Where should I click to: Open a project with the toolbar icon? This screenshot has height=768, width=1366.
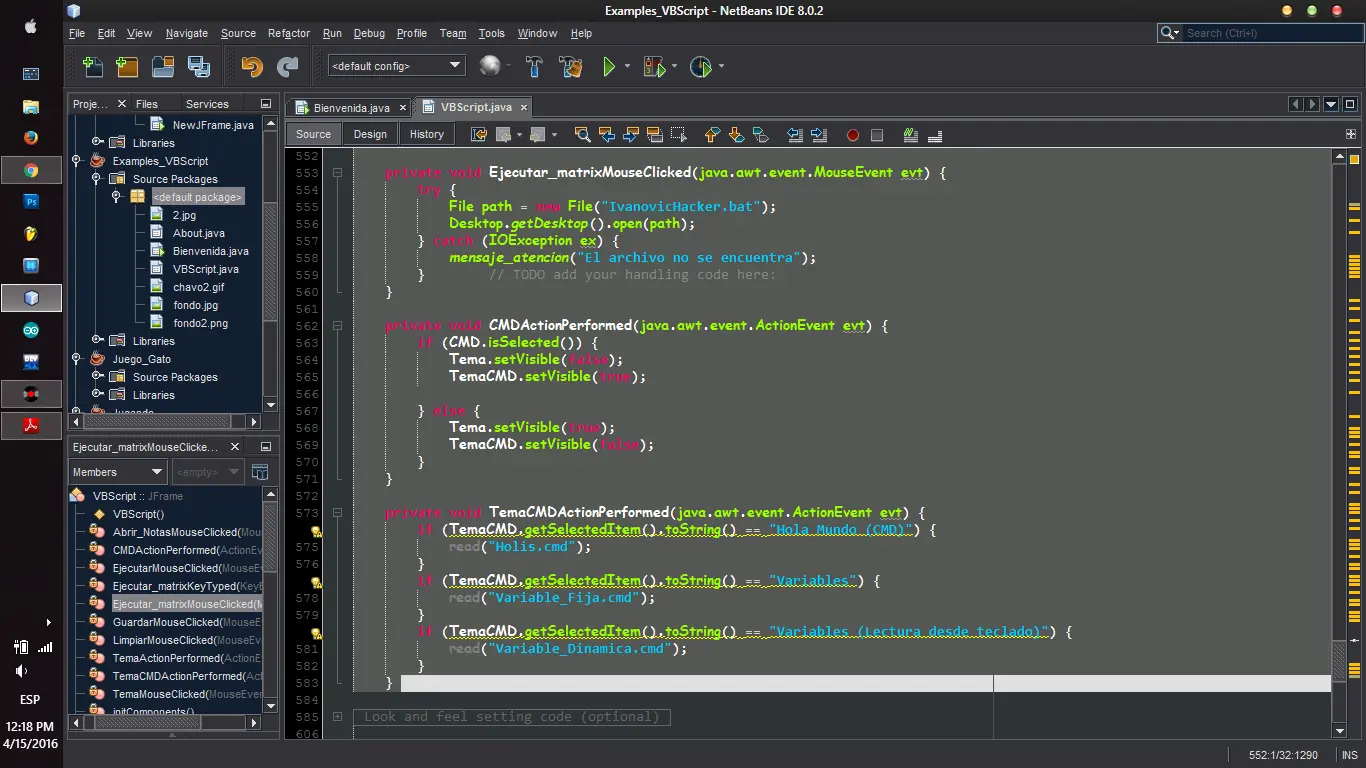click(163, 67)
